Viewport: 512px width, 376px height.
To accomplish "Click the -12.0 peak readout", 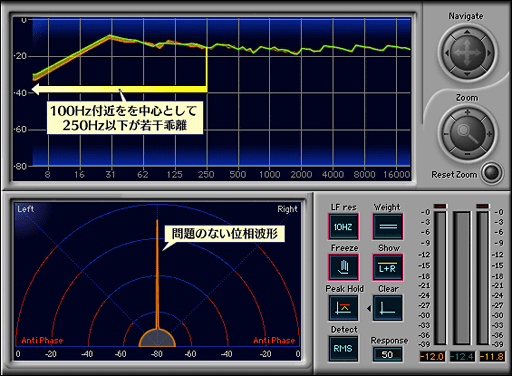I will 432,357.
